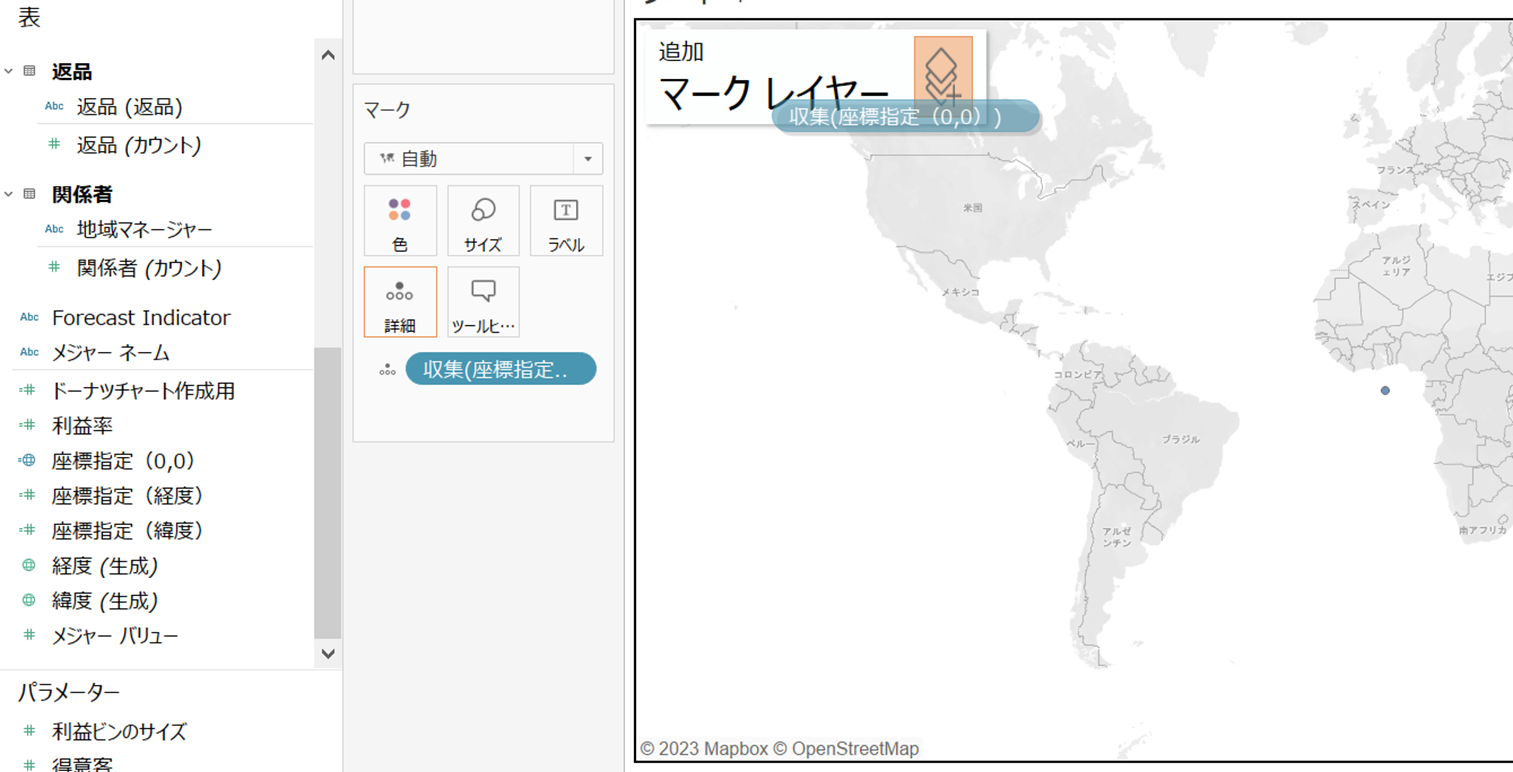1513x772 pixels.
Task: Select the 返品 (返品) field
Action: 129,107
